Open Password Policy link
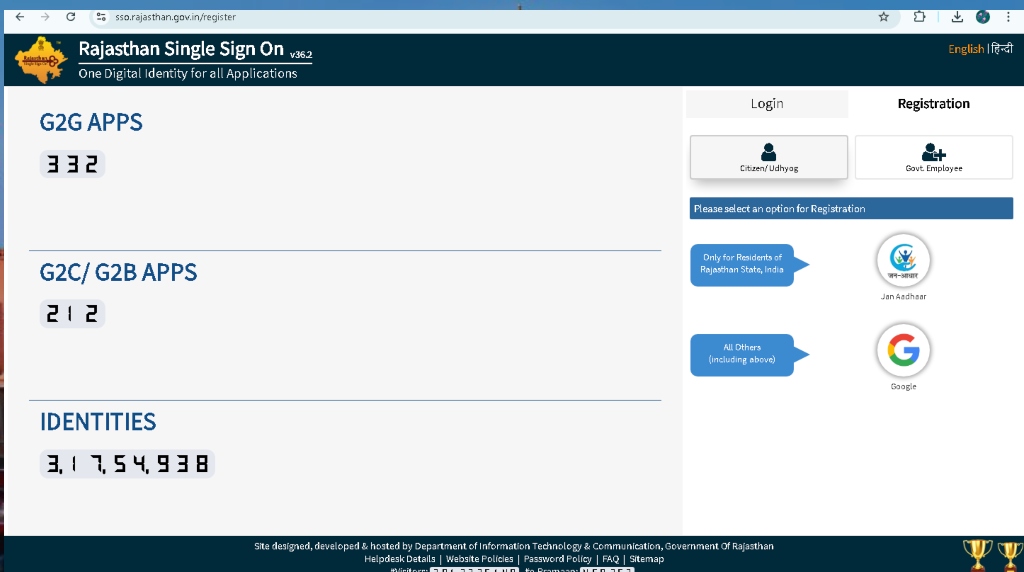 (558, 559)
